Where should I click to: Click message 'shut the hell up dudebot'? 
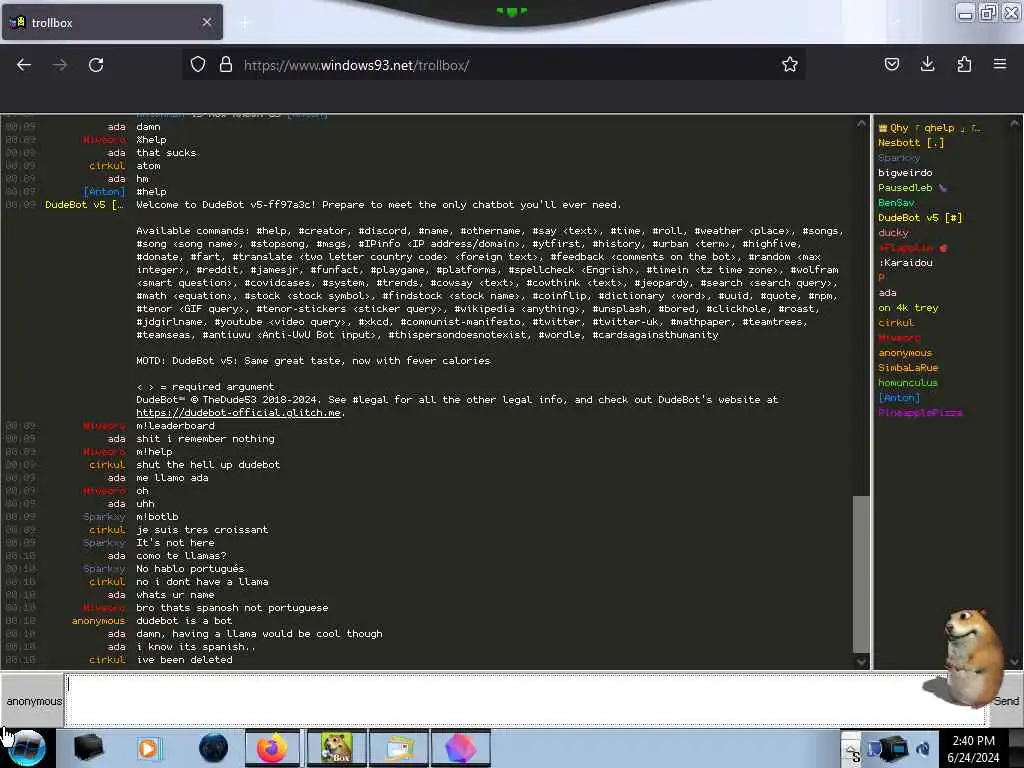click(208, 464)
